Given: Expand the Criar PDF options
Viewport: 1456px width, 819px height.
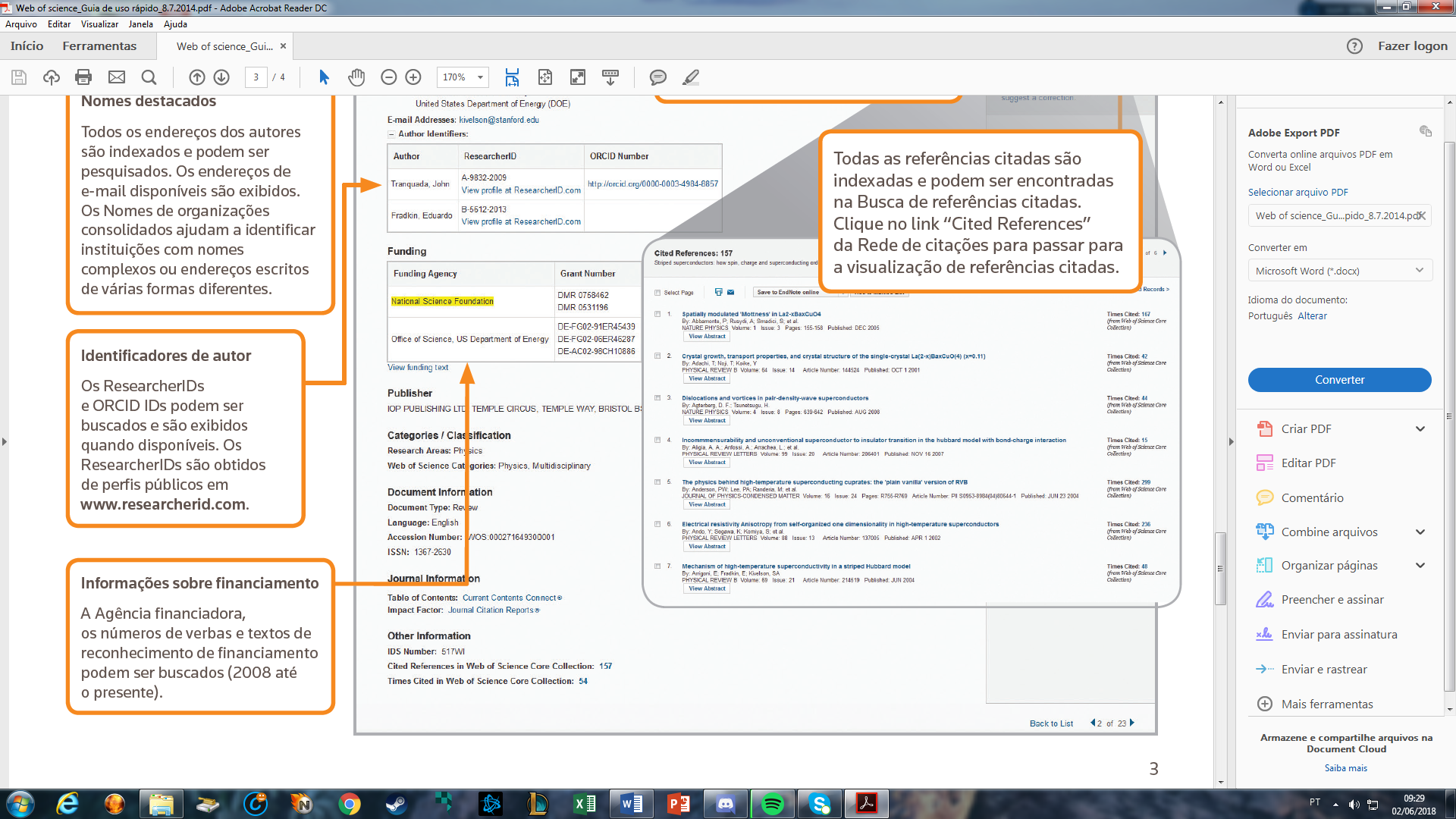Looking at the screenshot, I should pyautogui.click(x=1420, y=429).
